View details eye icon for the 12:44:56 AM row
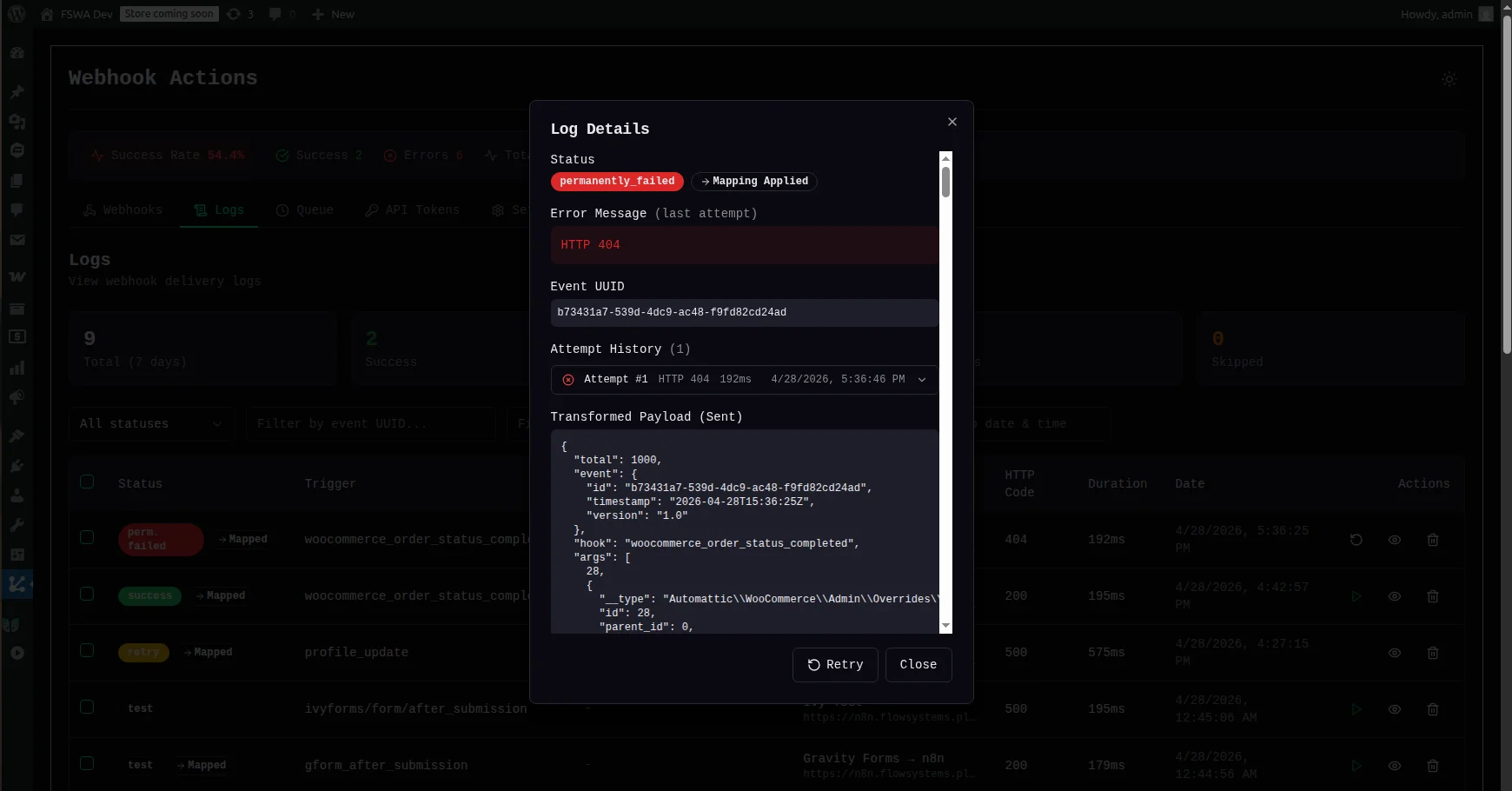1512x791 pixels. (x=1395, y=766)
